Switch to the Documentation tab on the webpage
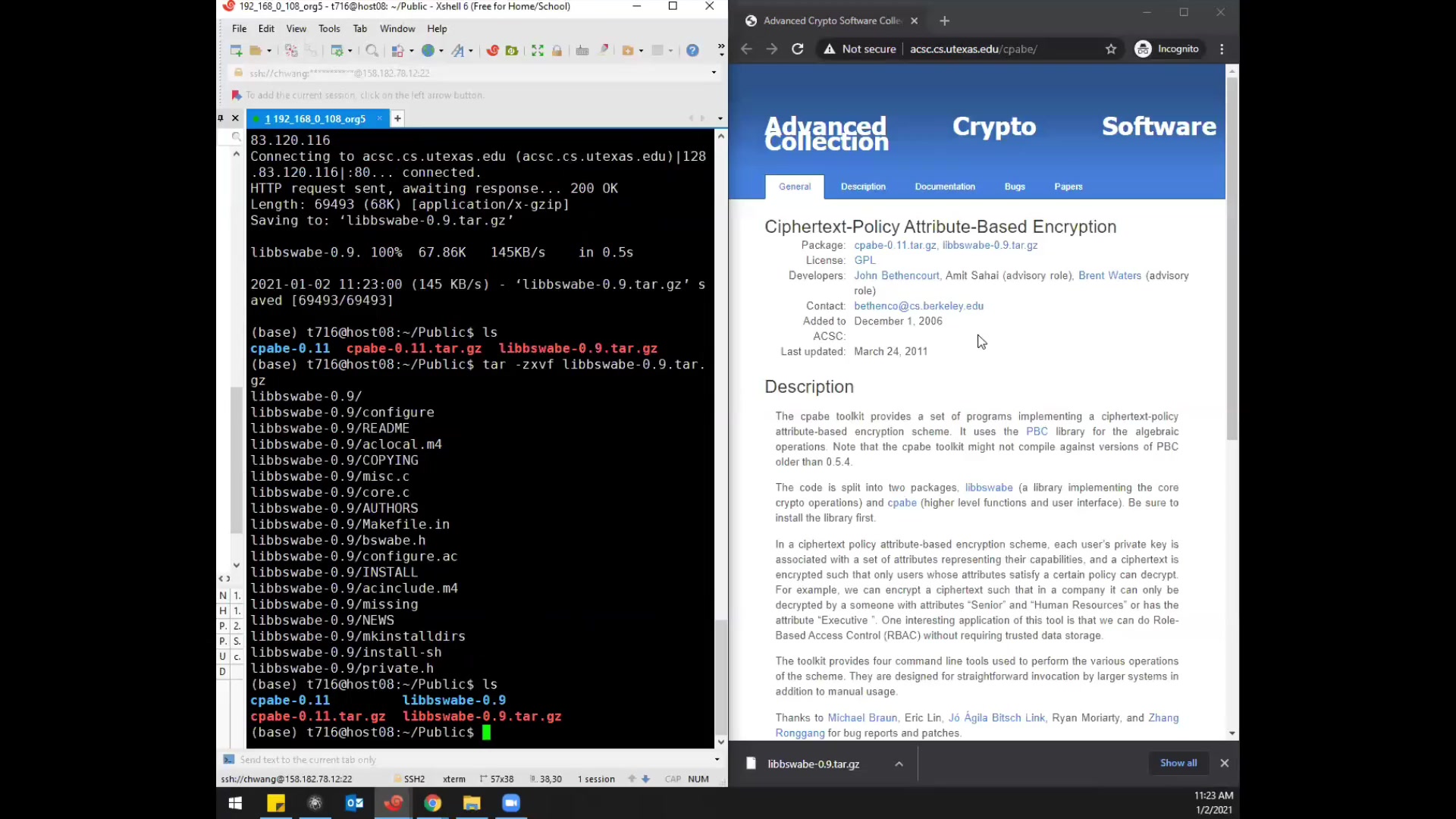 [x=945, y=187]
